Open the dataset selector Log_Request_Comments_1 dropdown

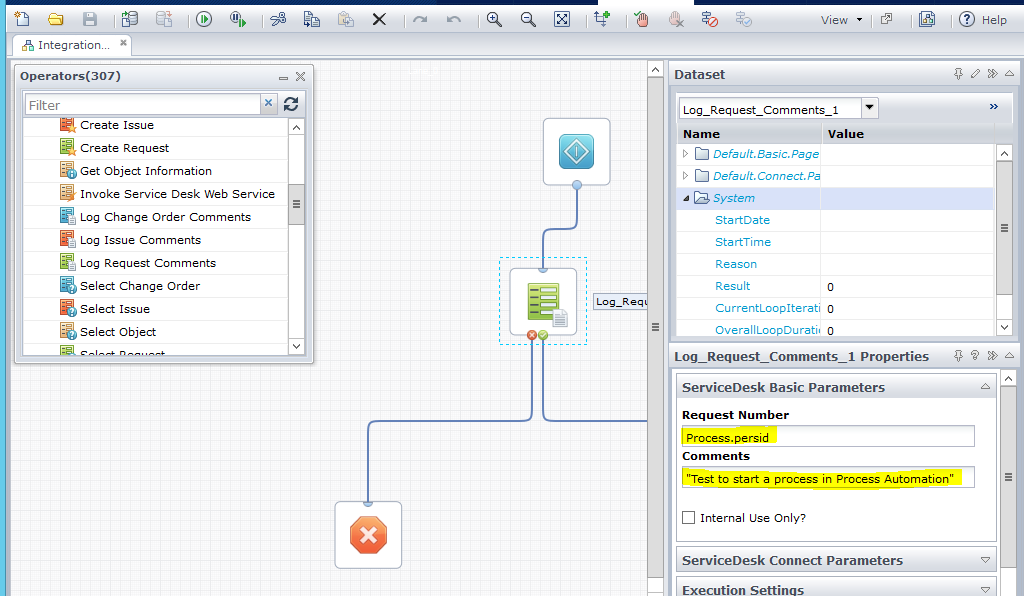tap(869, 108)
